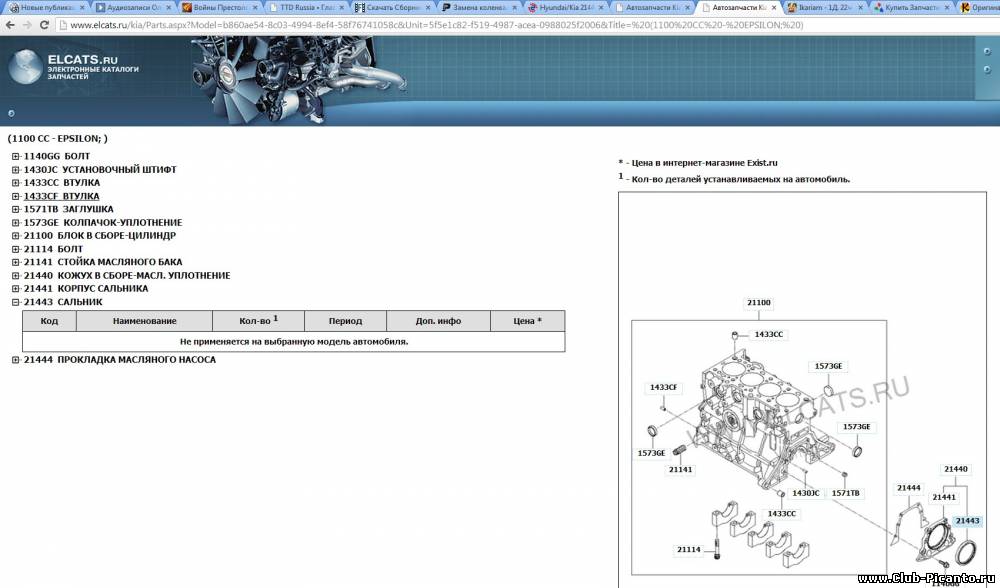Collapse the 21443 САЛЬНИК node
The width and height of the screenshot is (1000, 588).
pyautogui.click(x=15, y=302)
